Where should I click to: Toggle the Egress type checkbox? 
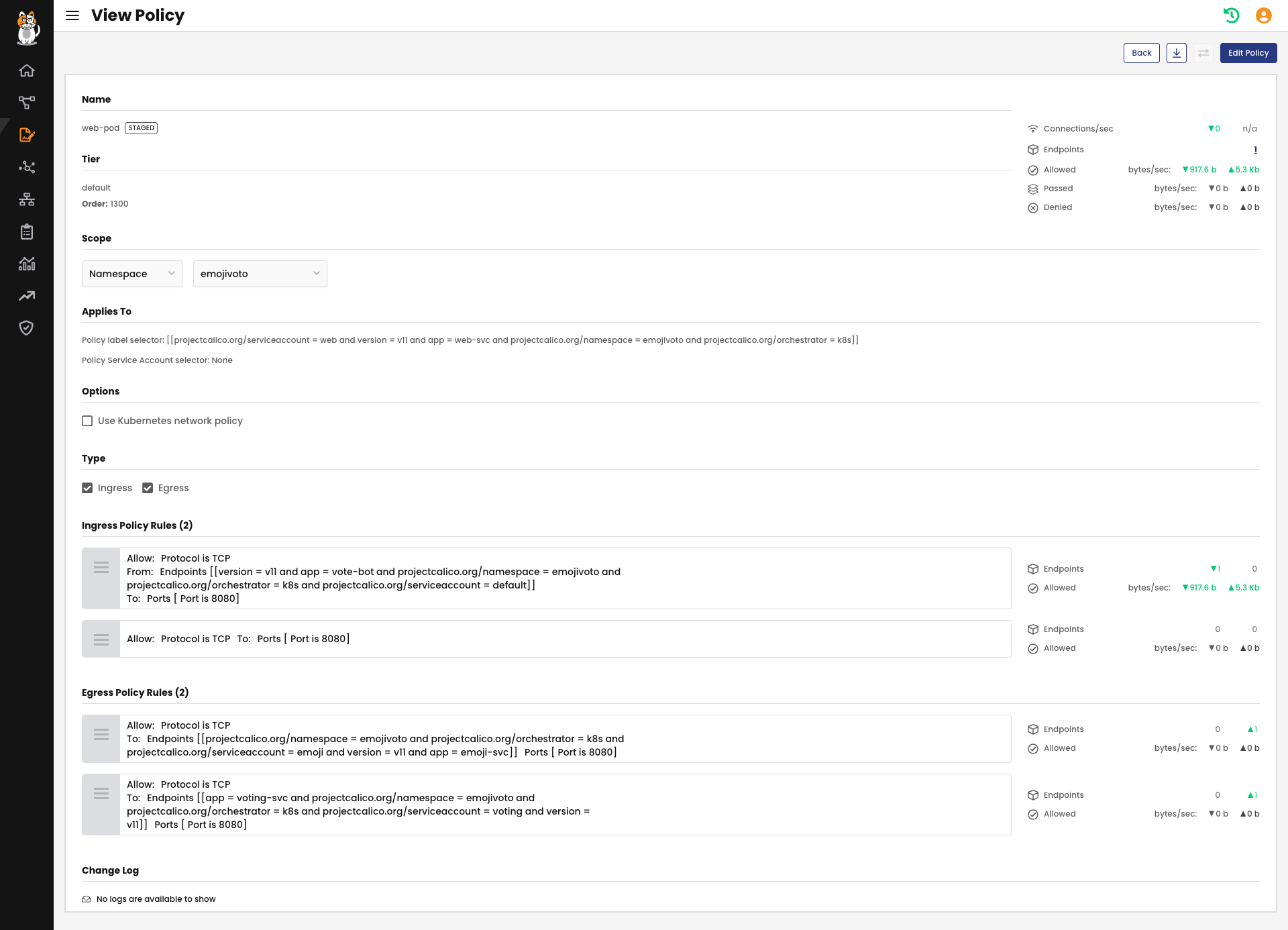point(148,488)
